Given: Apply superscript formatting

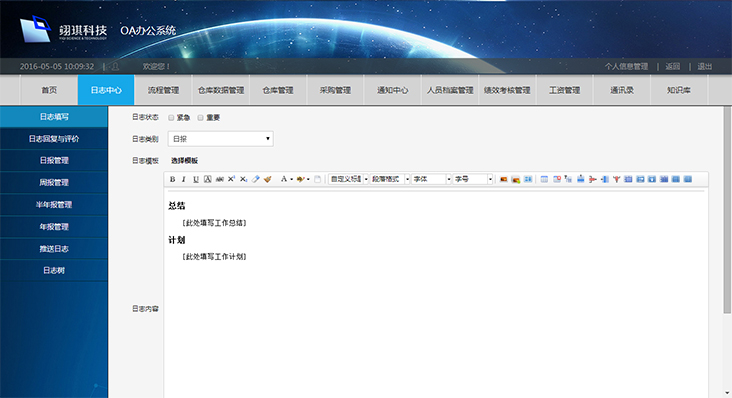Looking at the screenshot, I should pos(231,179).
